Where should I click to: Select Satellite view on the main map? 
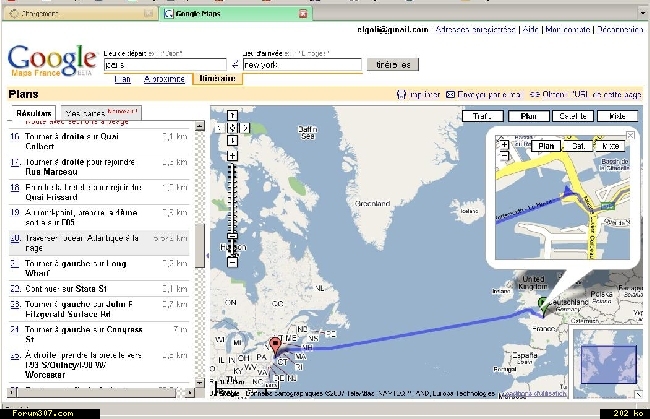(573, 116)
